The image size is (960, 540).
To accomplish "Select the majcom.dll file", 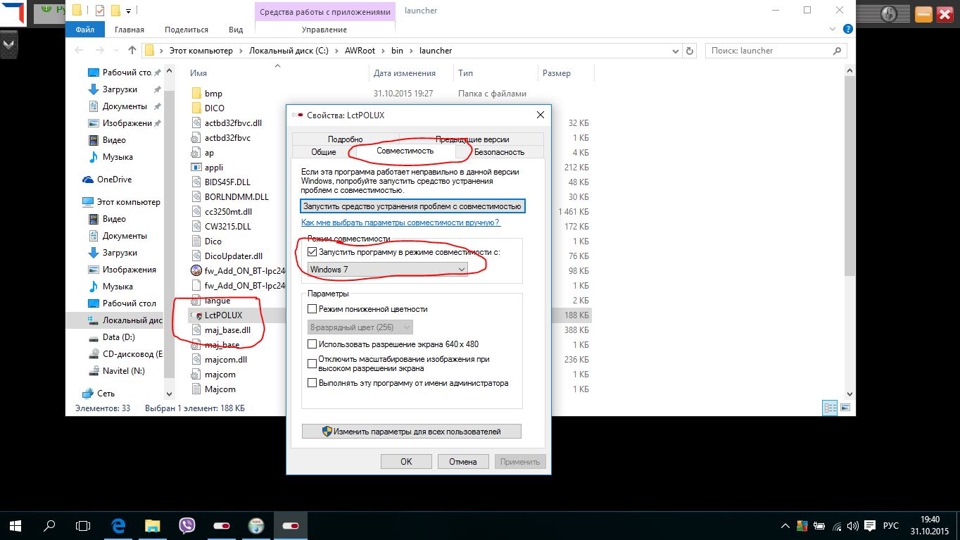I will click(x=219, y=359).
